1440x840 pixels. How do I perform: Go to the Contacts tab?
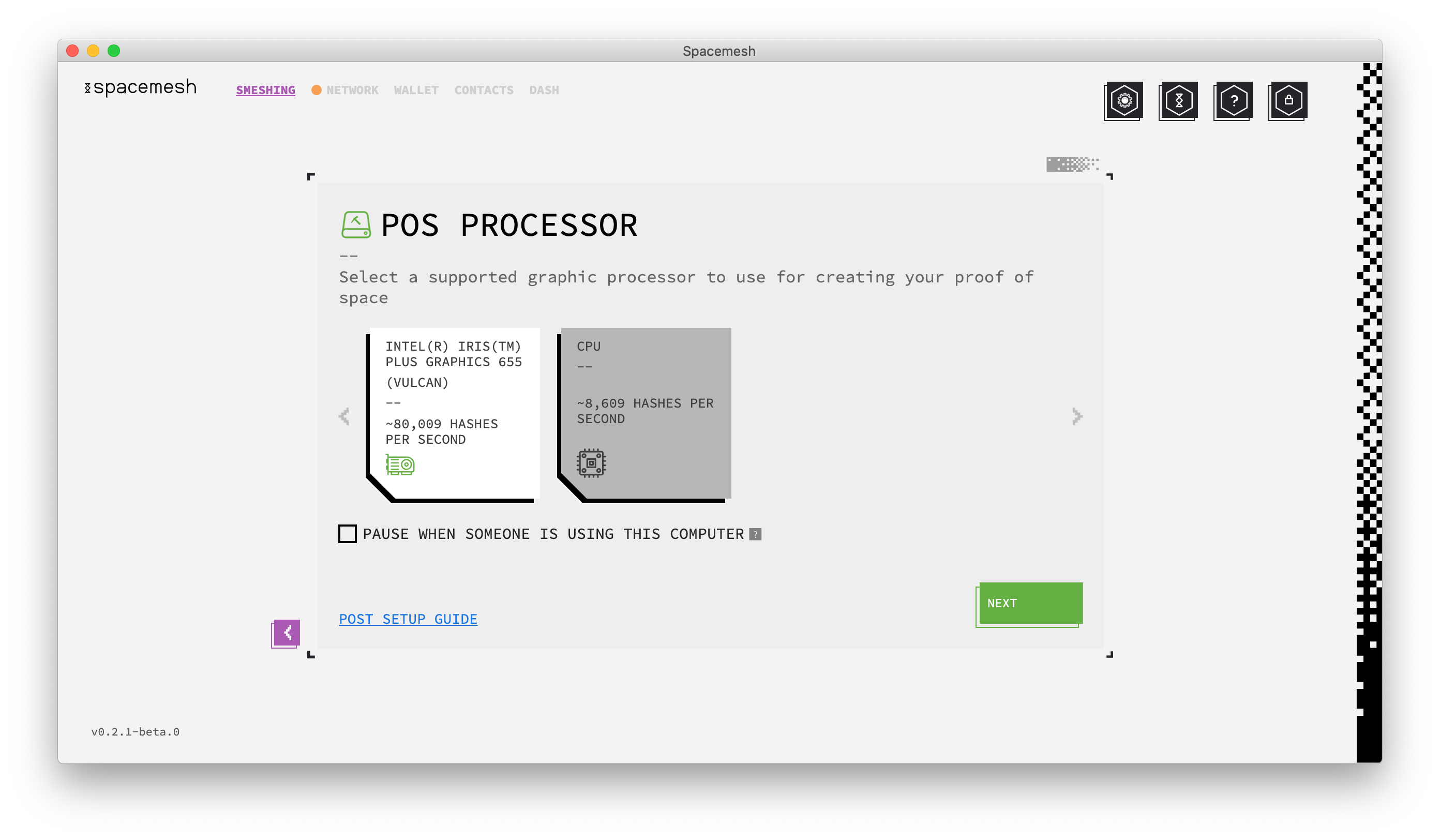click(x=484, y=91)
